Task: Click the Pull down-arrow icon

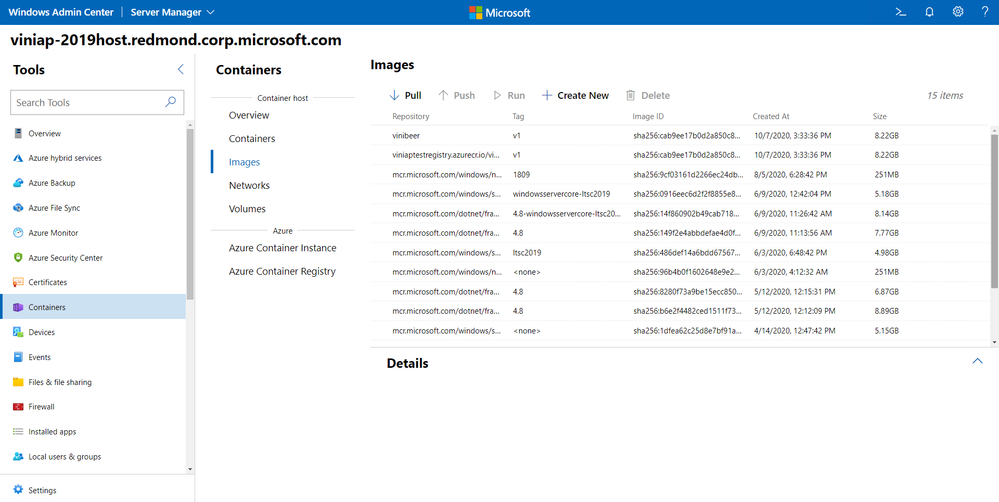Action: [x=394, y=96]
